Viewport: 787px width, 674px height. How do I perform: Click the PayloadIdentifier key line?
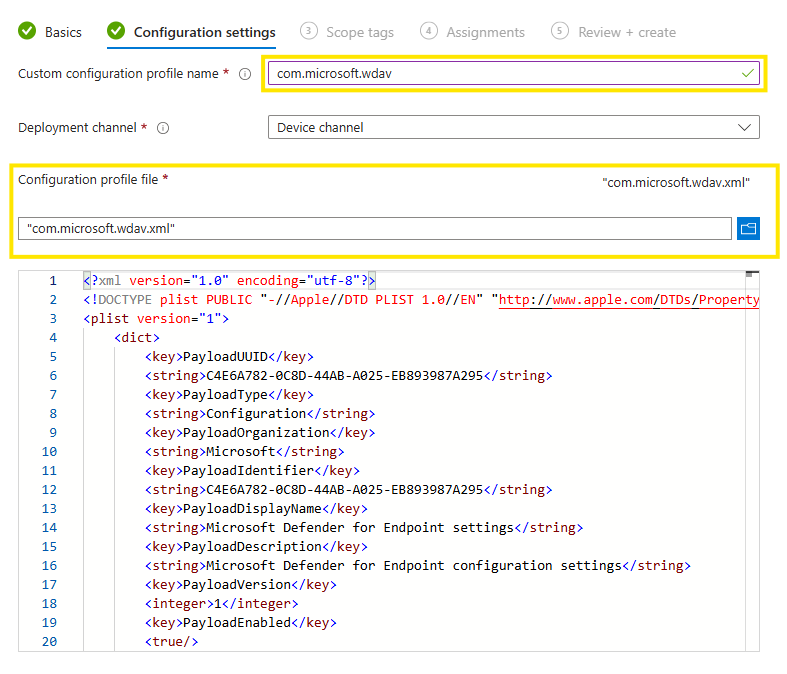coord(252,471)
